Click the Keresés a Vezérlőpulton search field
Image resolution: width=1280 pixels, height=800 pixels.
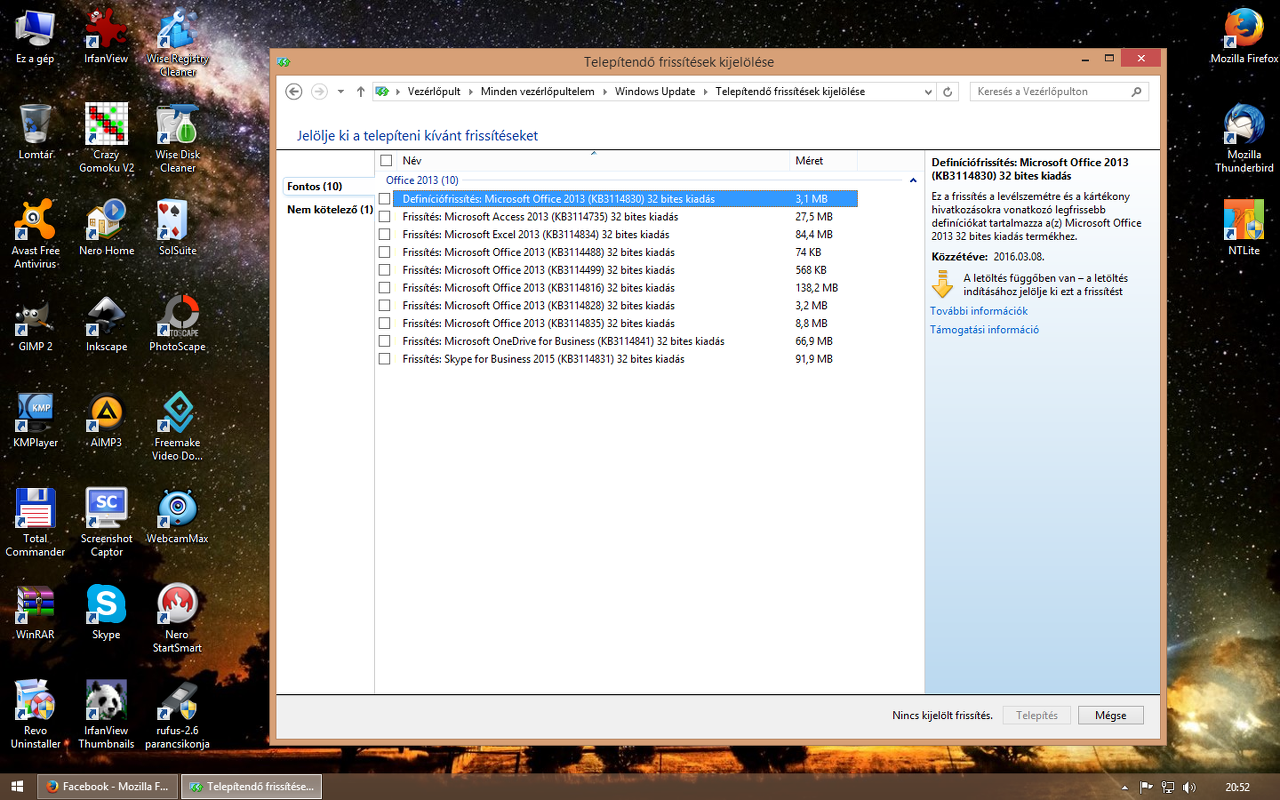pyautogui.click(x=1059, y=92)
